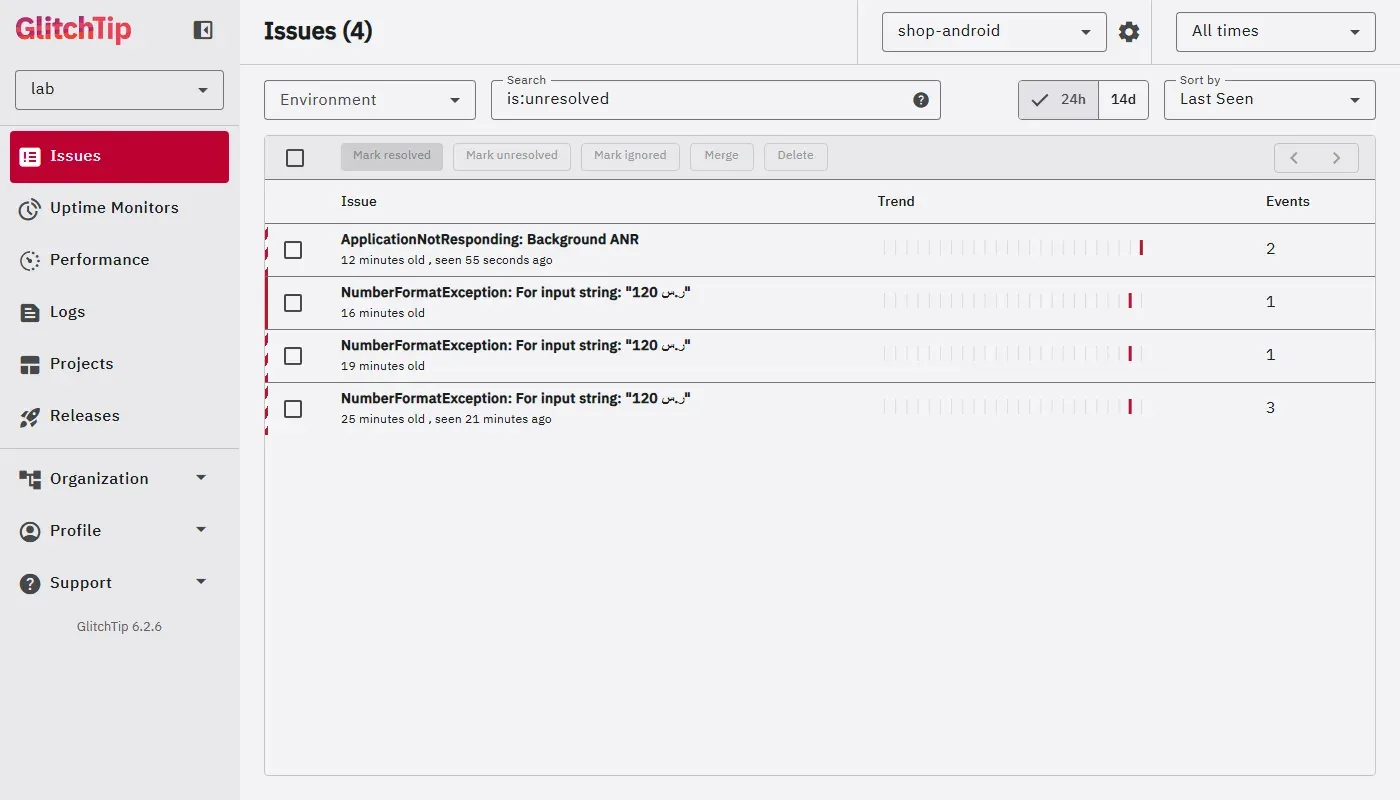Screen dimensions: 1400x800
Task: Open Releases in the sidebar
Action: (120, 417)
